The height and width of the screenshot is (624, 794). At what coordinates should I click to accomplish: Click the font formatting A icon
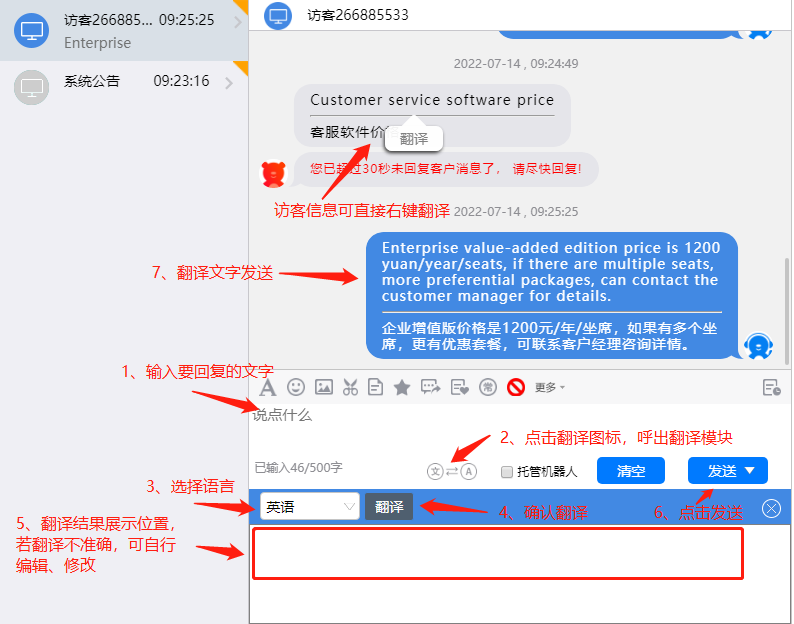pos(268,387)
